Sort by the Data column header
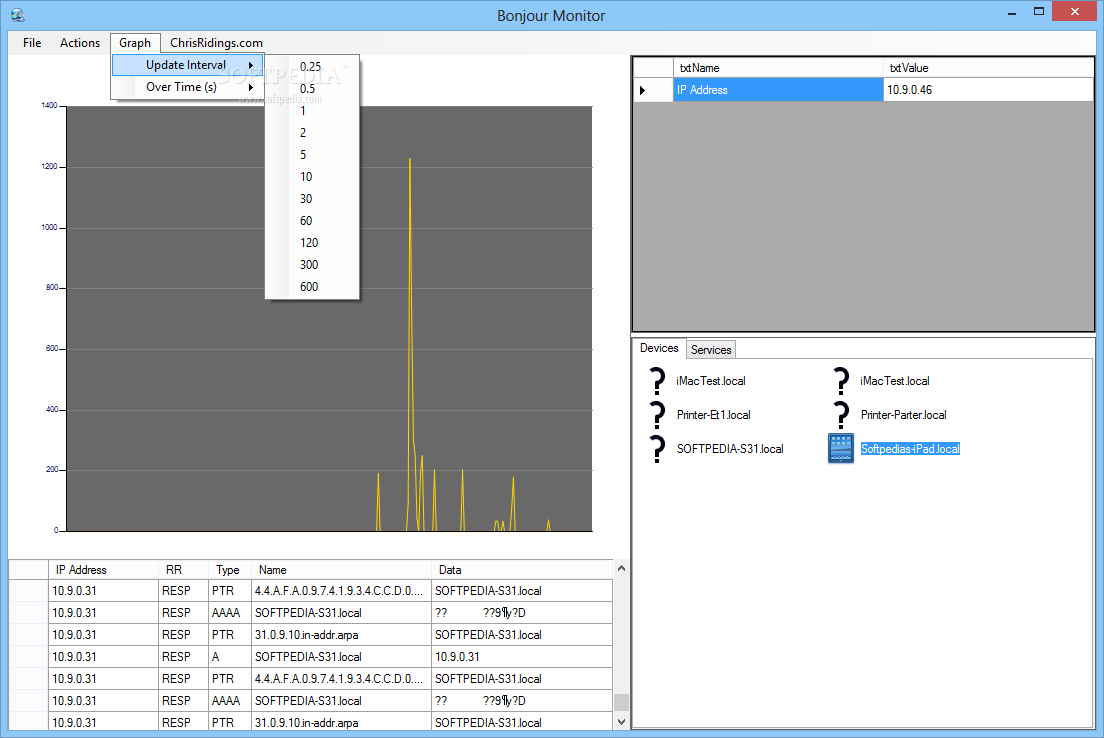 tap(522, 570)
